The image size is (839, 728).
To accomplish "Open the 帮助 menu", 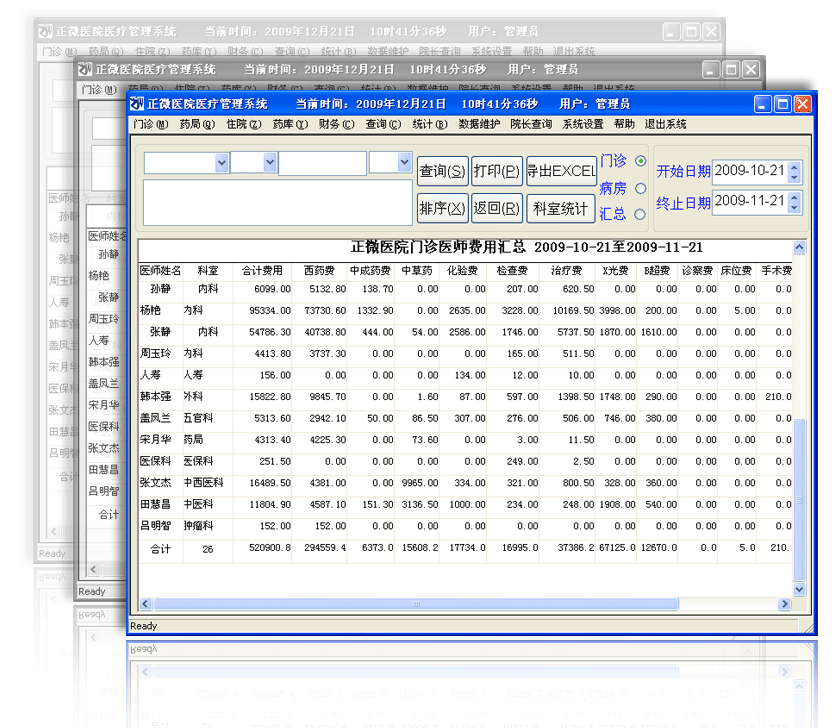I will [624, 124].
